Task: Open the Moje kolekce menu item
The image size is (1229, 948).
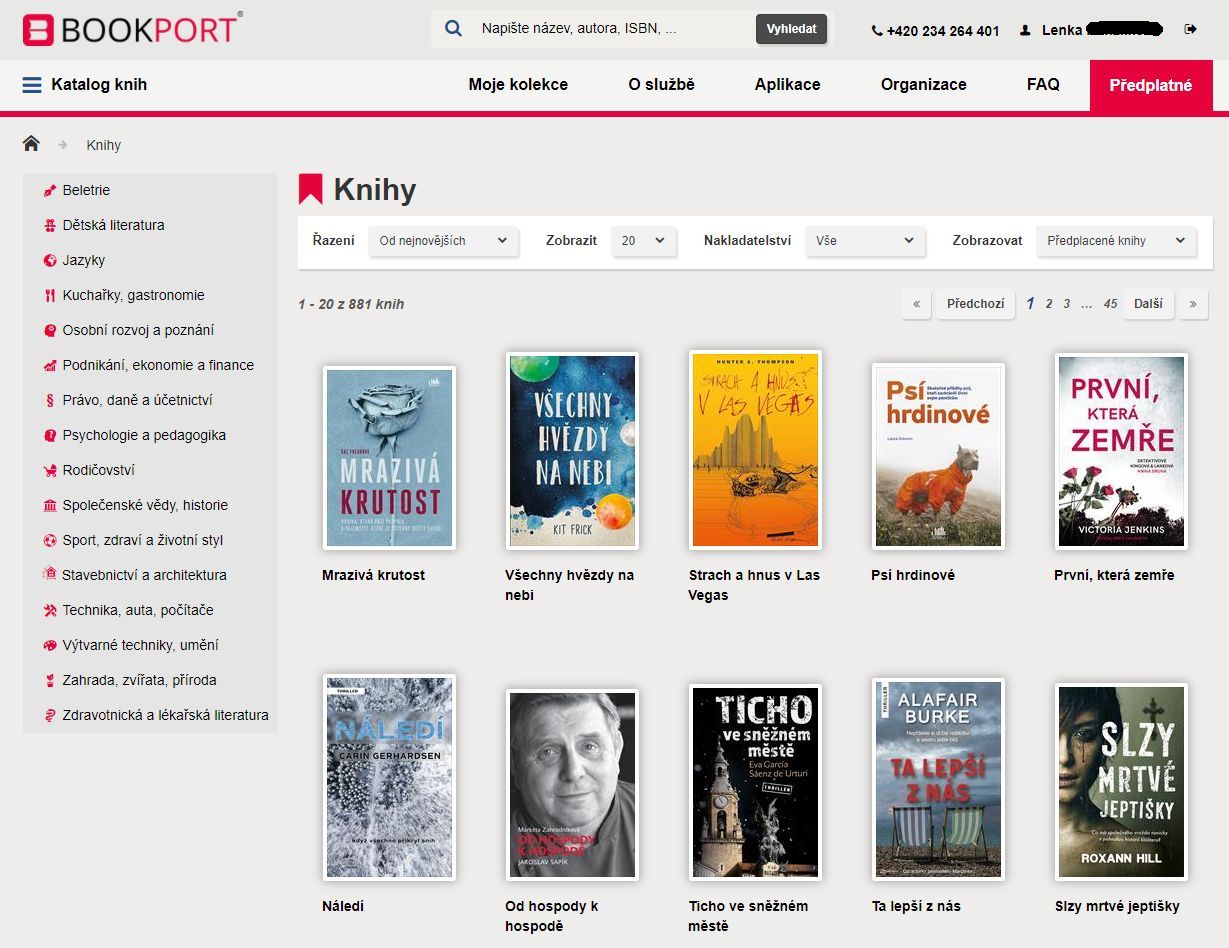Action: [518, 85]
